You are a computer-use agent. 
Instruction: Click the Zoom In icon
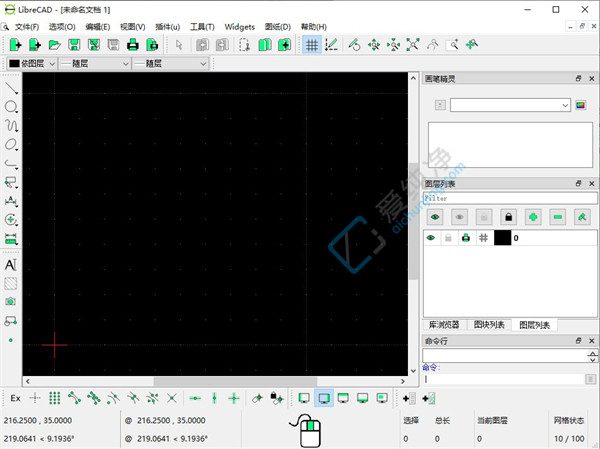[x=374, y=45]
